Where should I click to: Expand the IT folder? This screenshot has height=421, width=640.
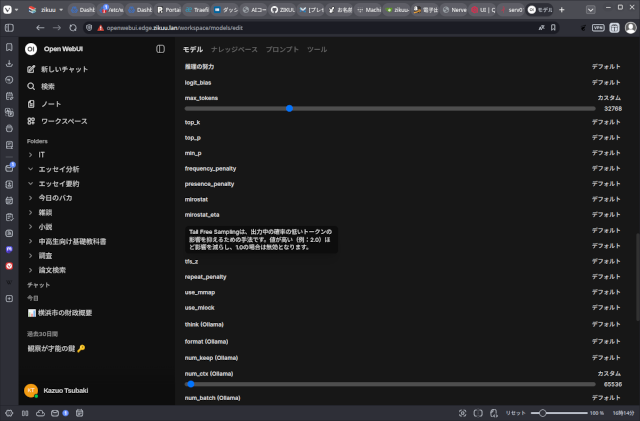tap(31, 155)
